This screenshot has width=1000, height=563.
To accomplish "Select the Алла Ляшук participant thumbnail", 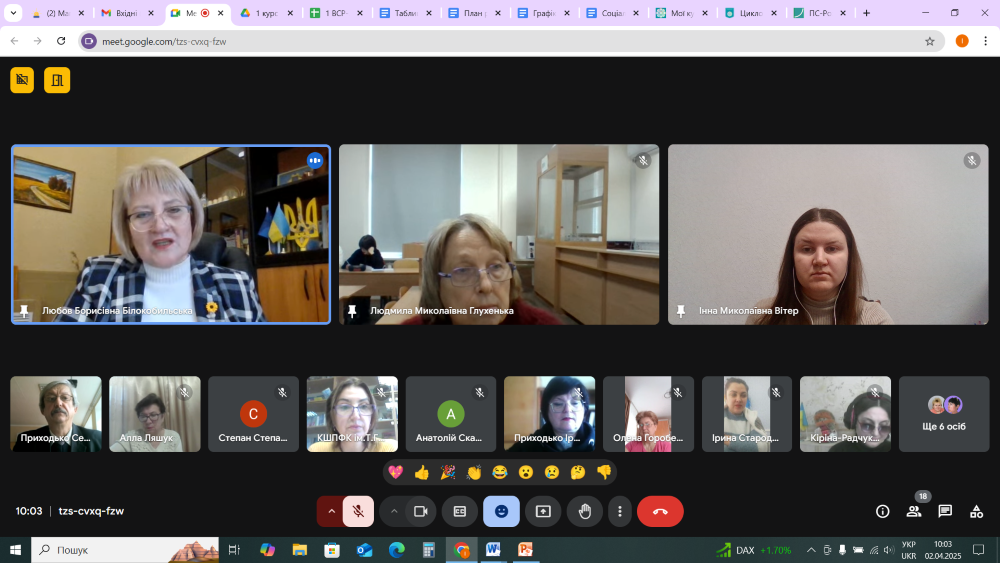I will point(154,414).
